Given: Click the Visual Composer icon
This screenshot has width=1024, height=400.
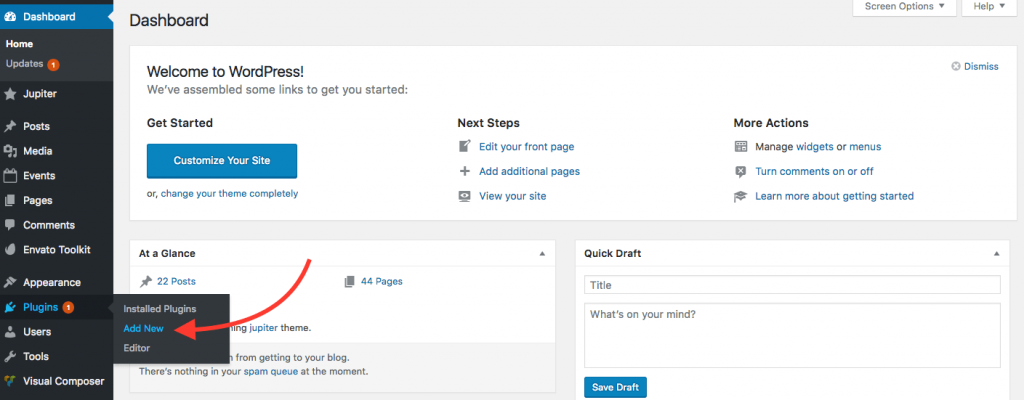Looking at the screenshot, I should (x=10, y=381).
